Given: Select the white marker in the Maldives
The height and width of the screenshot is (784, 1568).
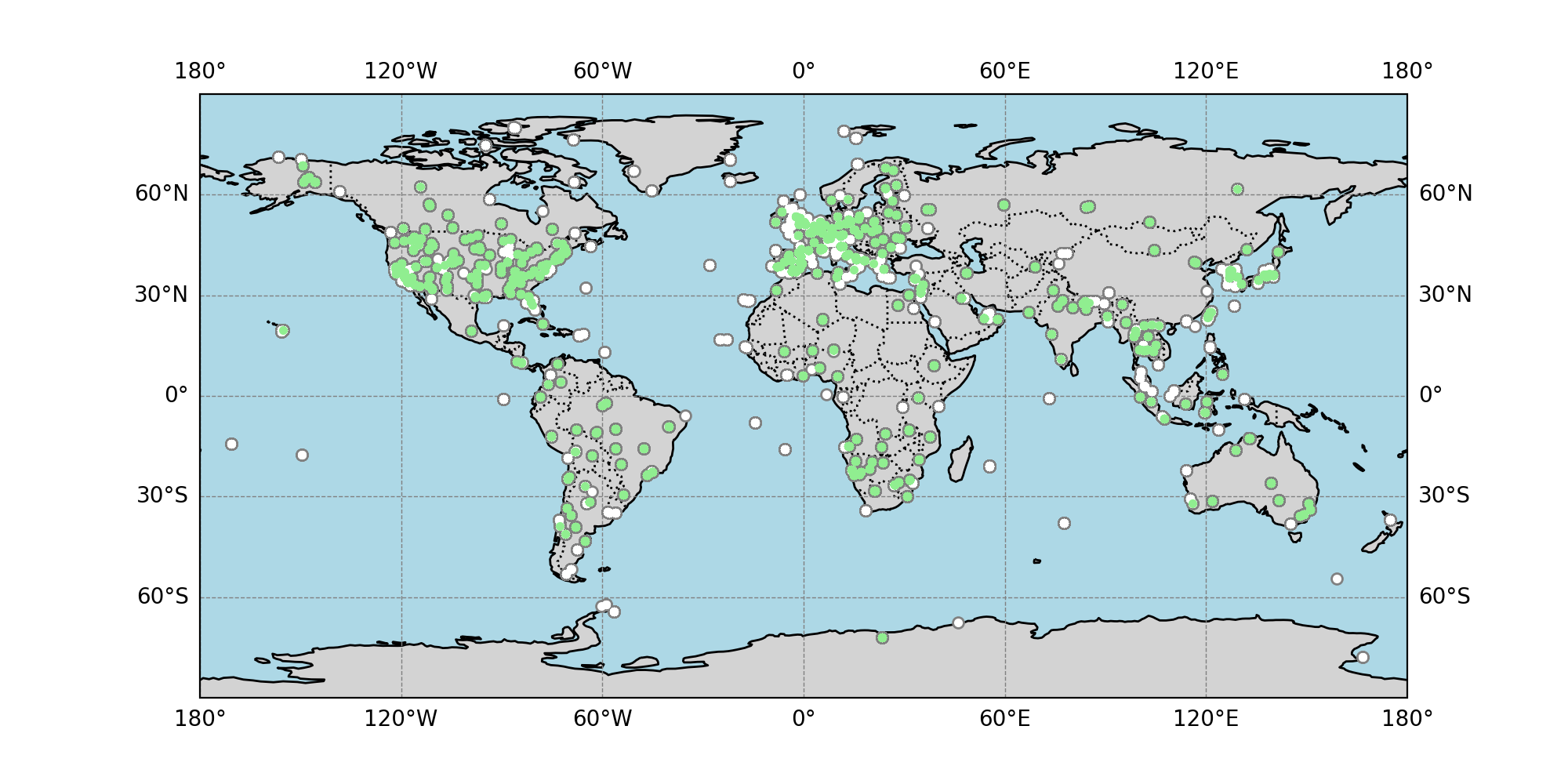Looking at the screenshot, I should click(x=1049, y=399).
